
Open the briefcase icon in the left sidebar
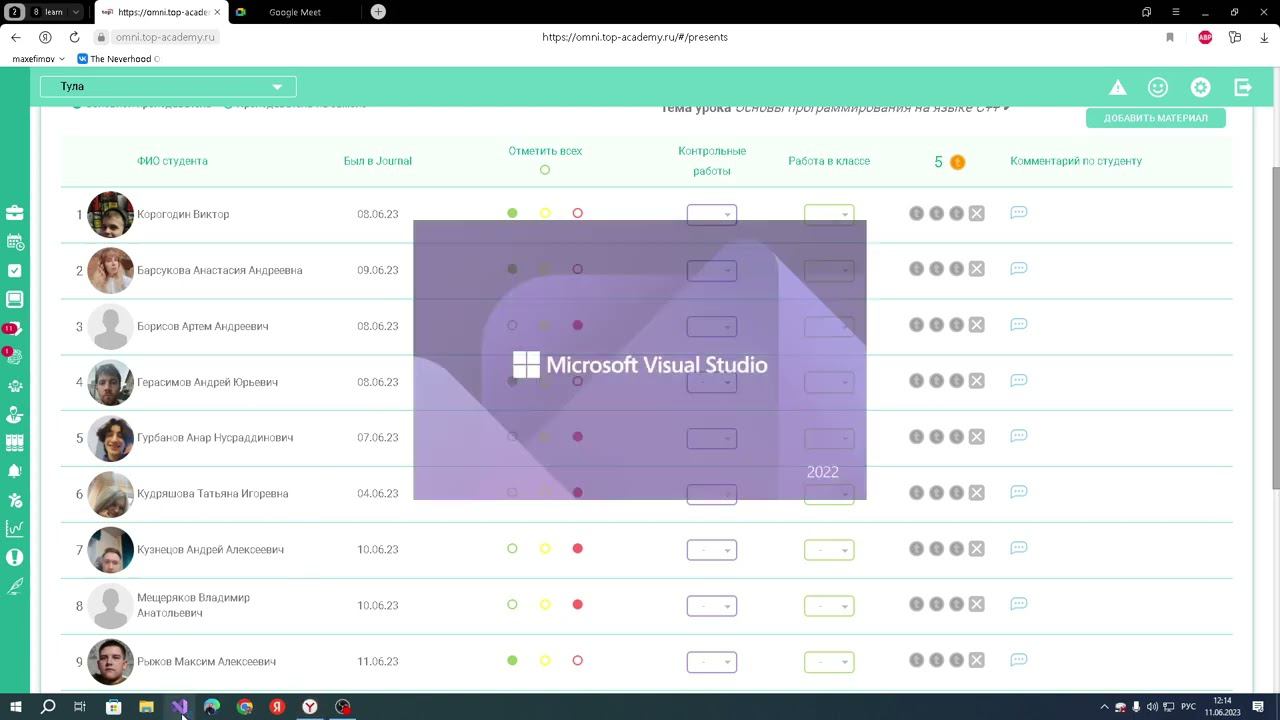pyautogui.click(x=15, y=213)
